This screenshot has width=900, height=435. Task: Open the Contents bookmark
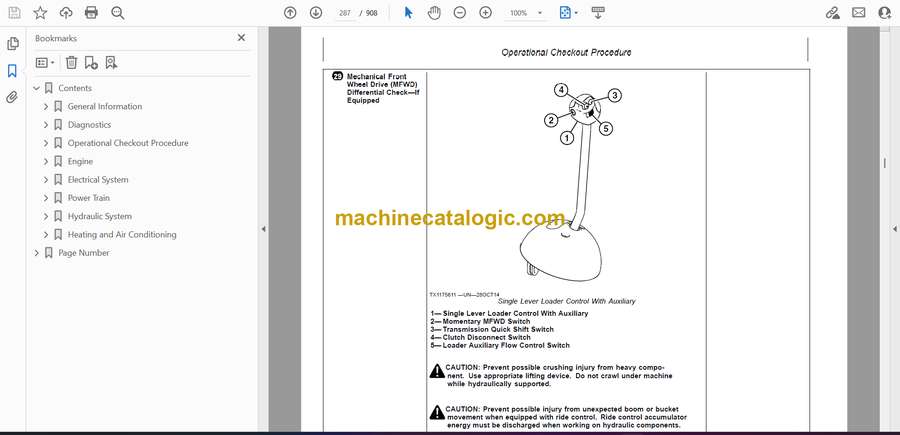click(75, 88)
